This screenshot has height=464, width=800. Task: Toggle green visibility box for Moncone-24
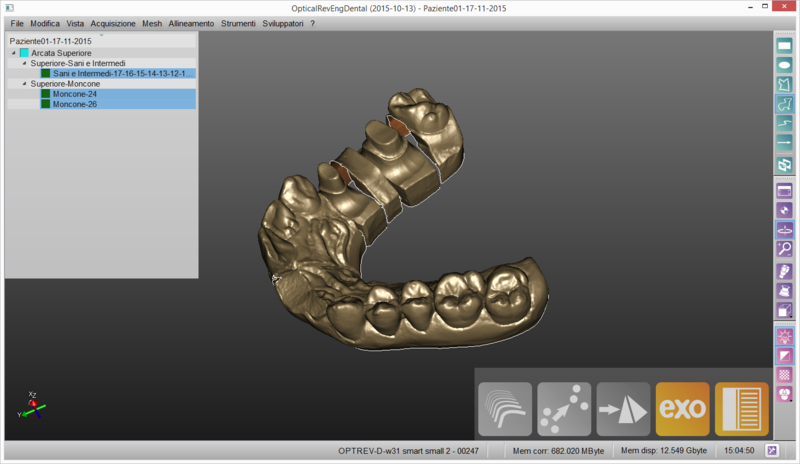tap(45, 94)
